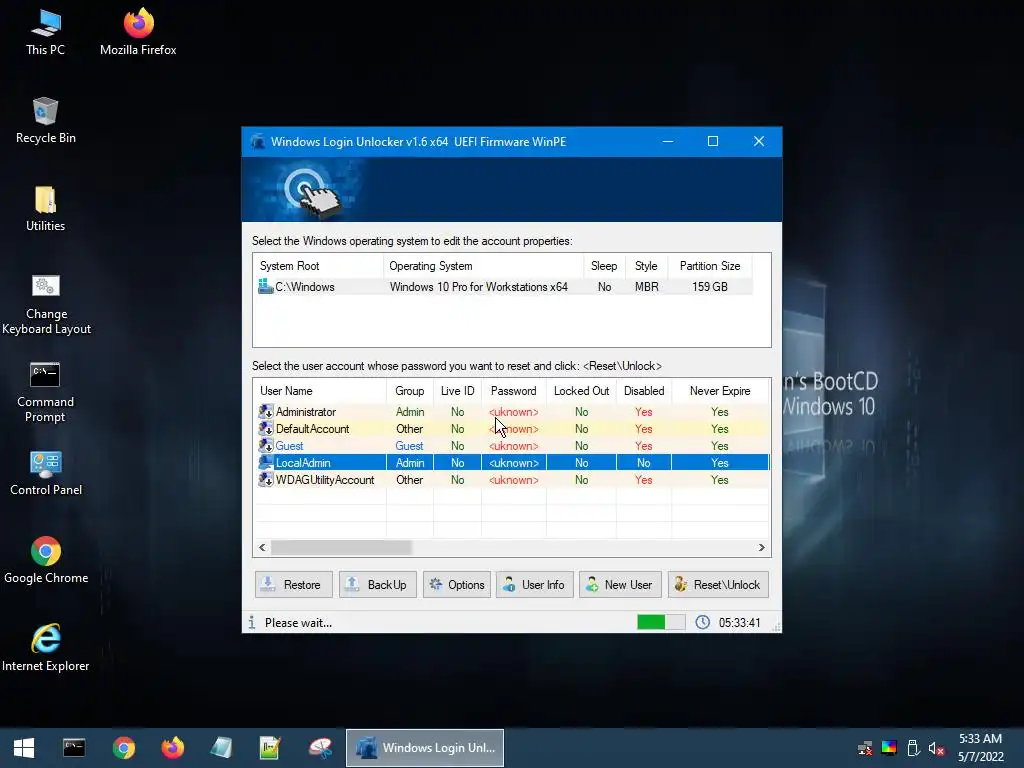This screenshot has width=1024, height=768.
Task: Click the Restore button
Action: pos(293,584)
